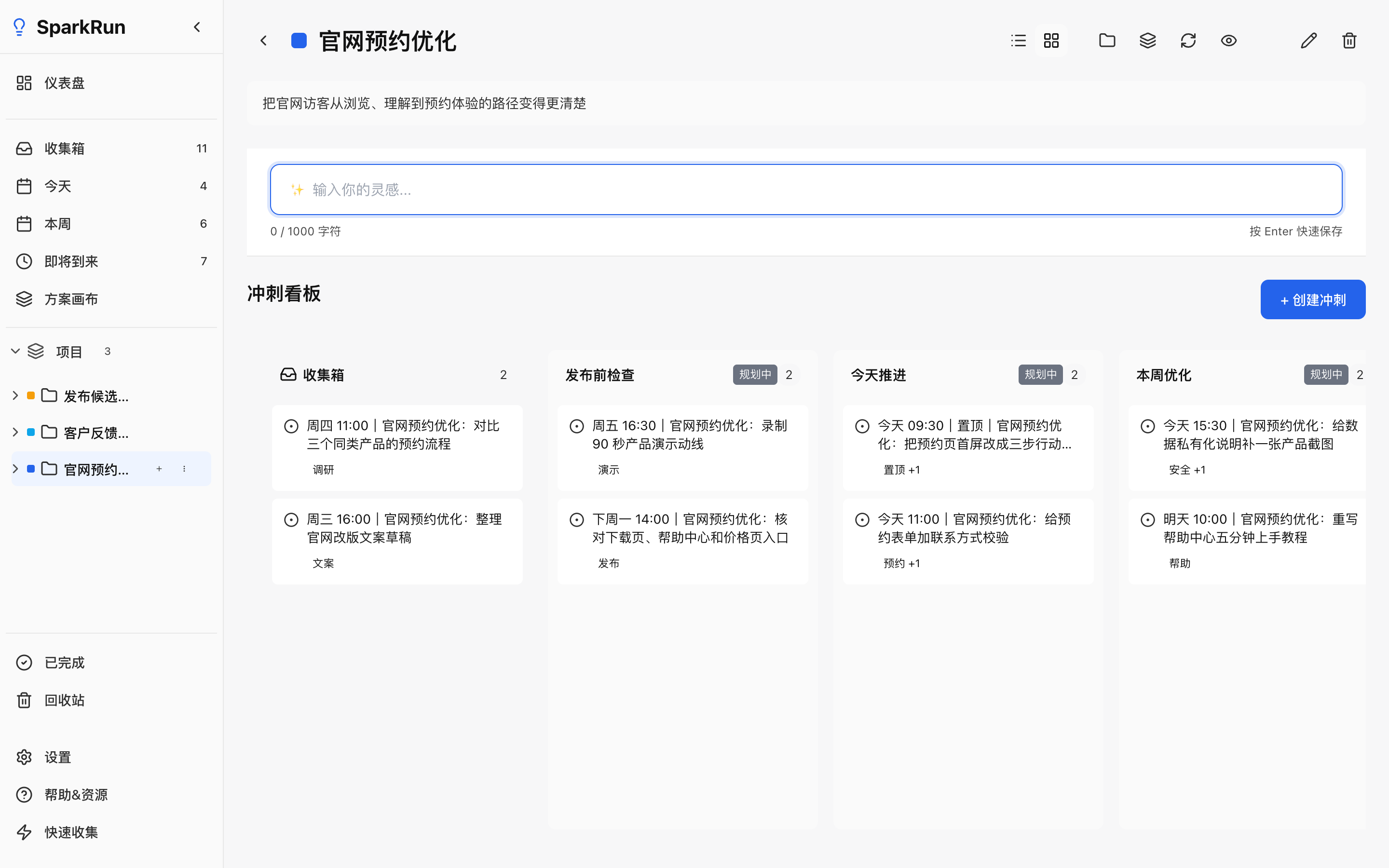This screenshot has height=868, width=1389.
Task: Expand the 客户反馈... project chevron
Action: pos(15,432)
